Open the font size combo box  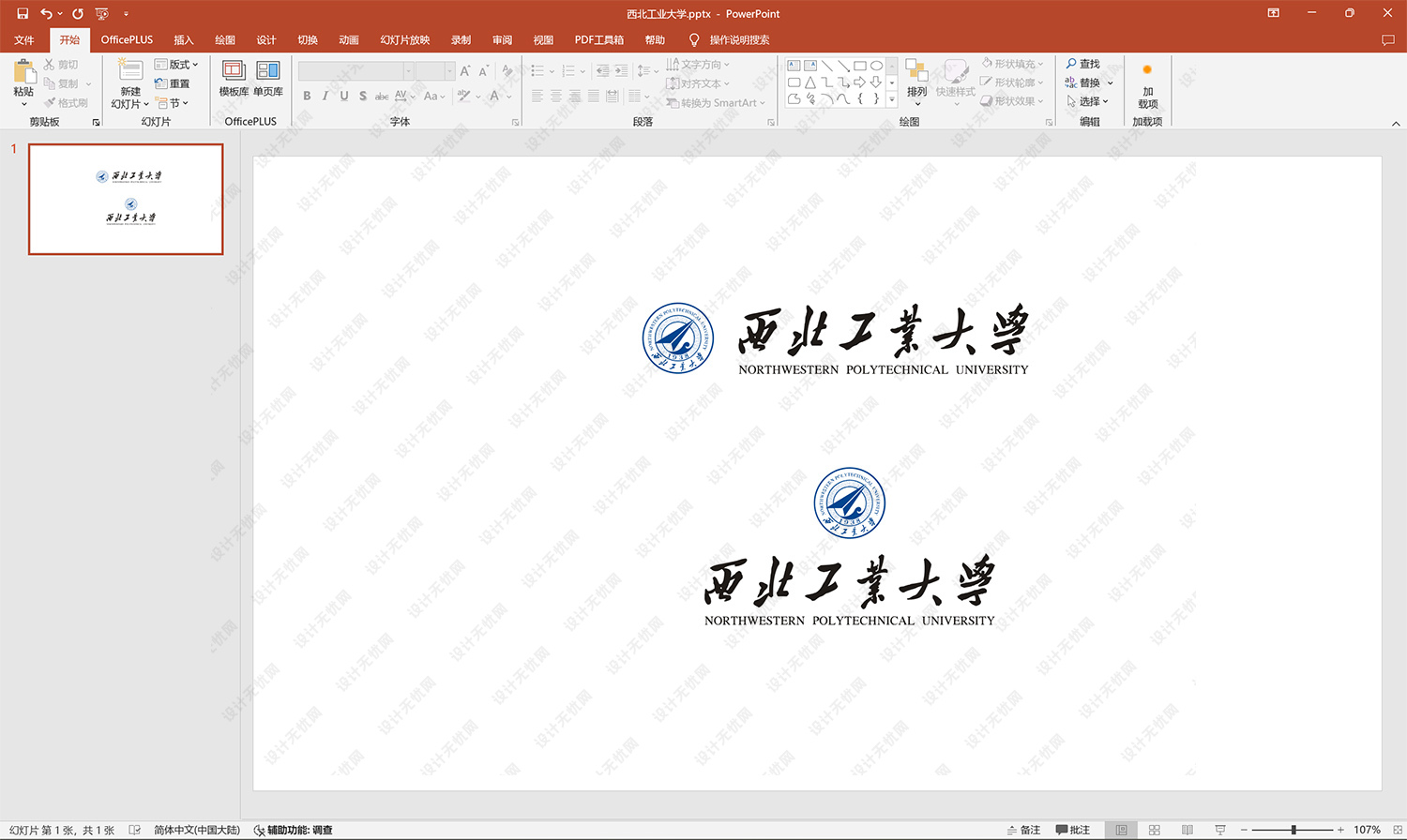[435, 71]
